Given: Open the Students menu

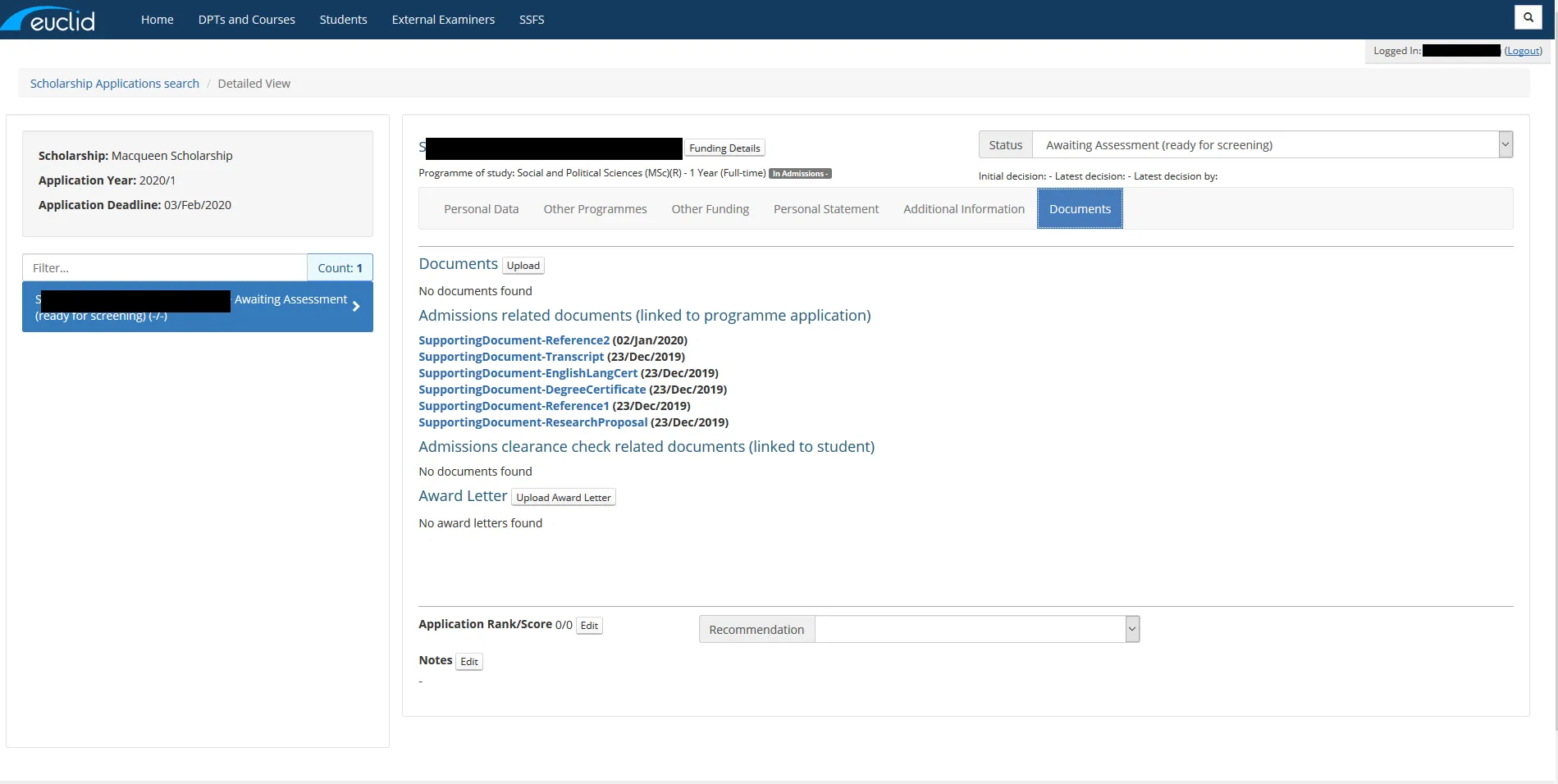Looking at the screenshot, I should click(343, 20).
